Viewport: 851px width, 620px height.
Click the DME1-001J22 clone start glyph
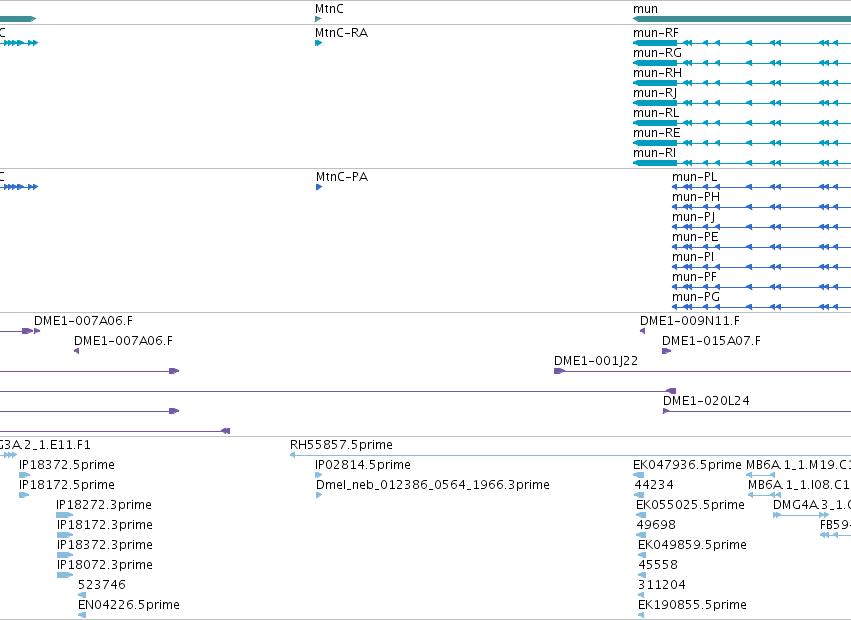(559, 371)
